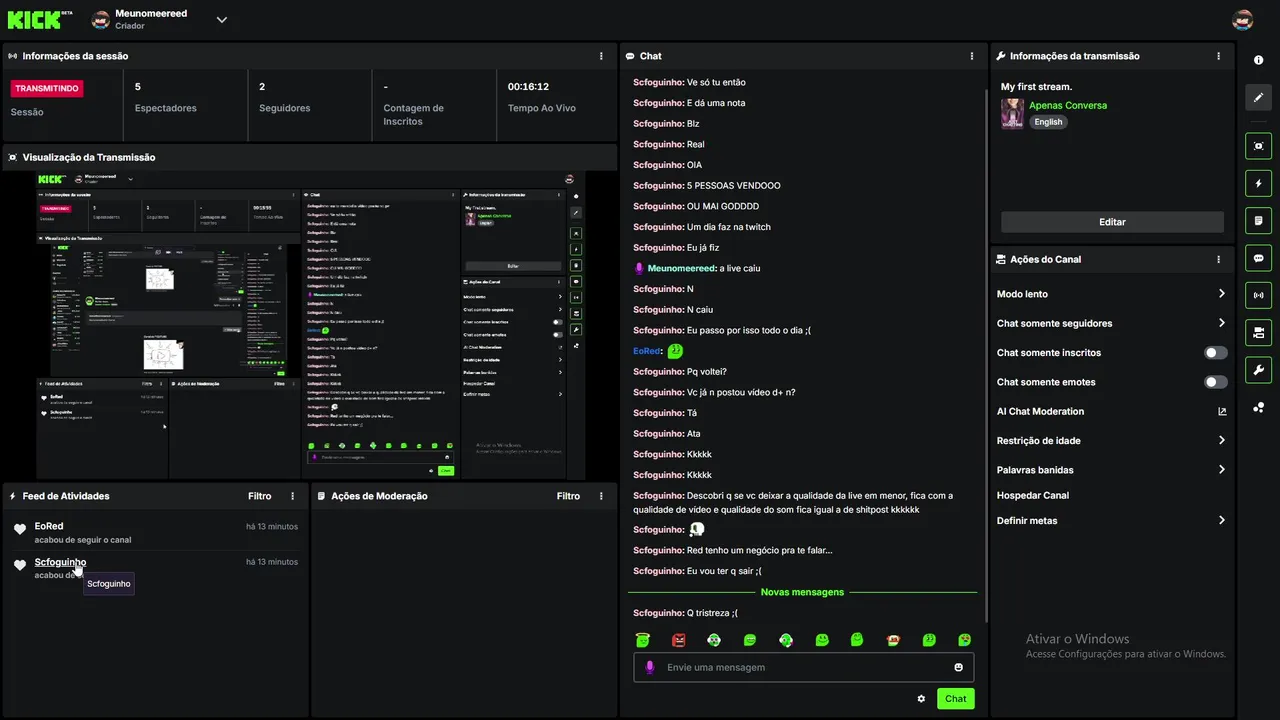Click the TRANSMITINDO badge
The height and width of the screenshot is (720, 1280).
point(47,88)
